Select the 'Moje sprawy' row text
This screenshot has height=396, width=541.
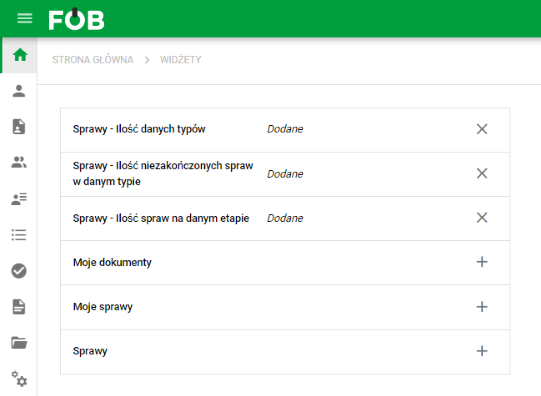pos(103,307)
